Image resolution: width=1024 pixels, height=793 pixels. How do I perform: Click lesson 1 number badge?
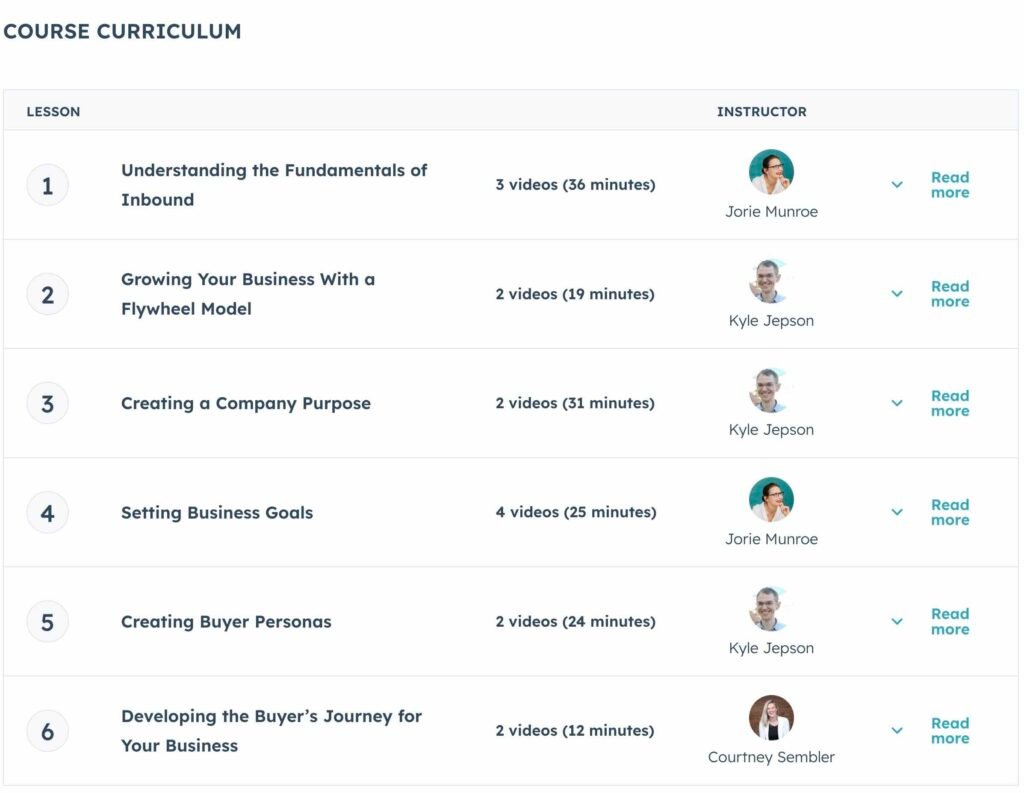pyautogui.click(x=47, y=185)
